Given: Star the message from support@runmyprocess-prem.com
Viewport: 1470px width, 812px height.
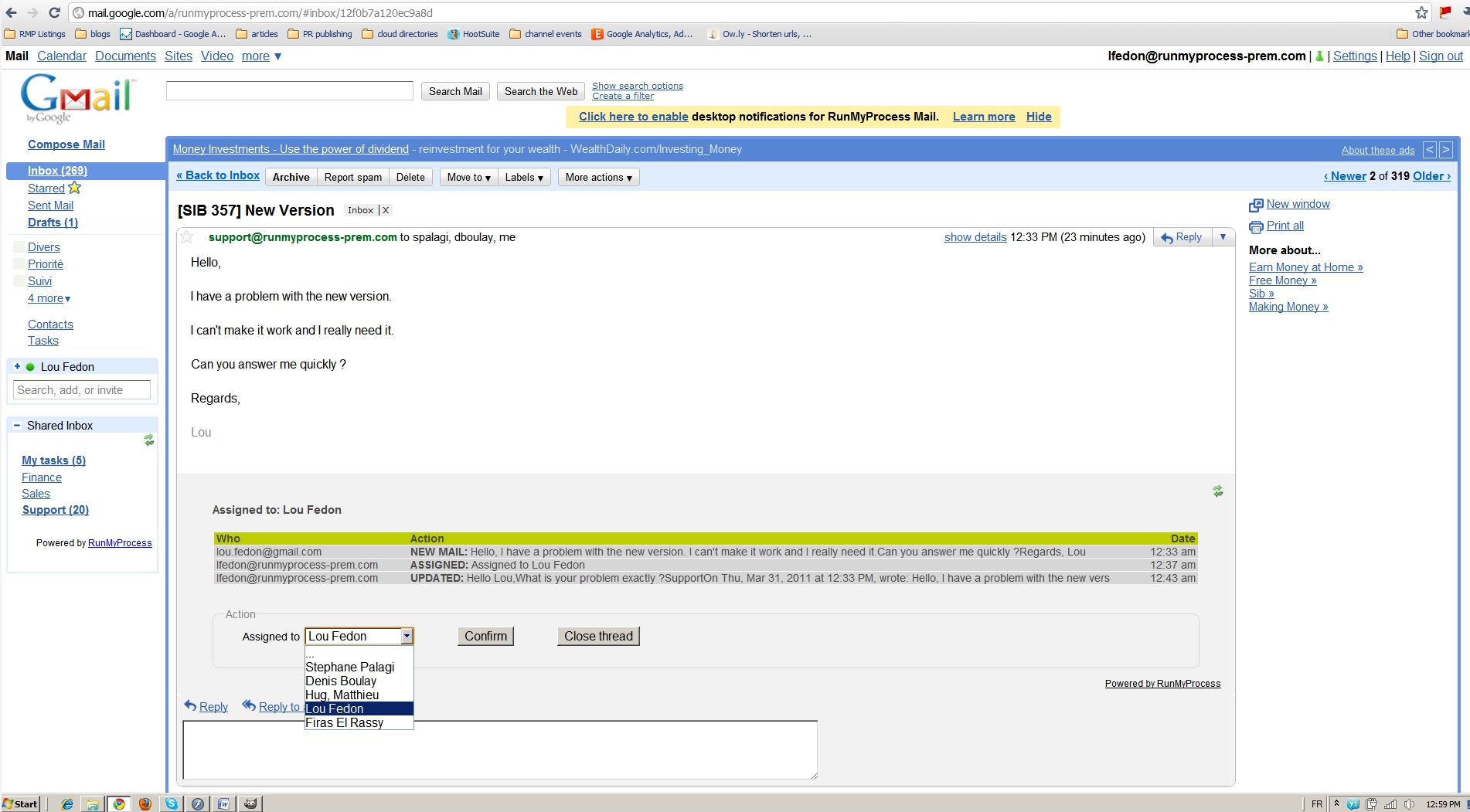Looking at the screenshot, I should [x=187, y=237].
